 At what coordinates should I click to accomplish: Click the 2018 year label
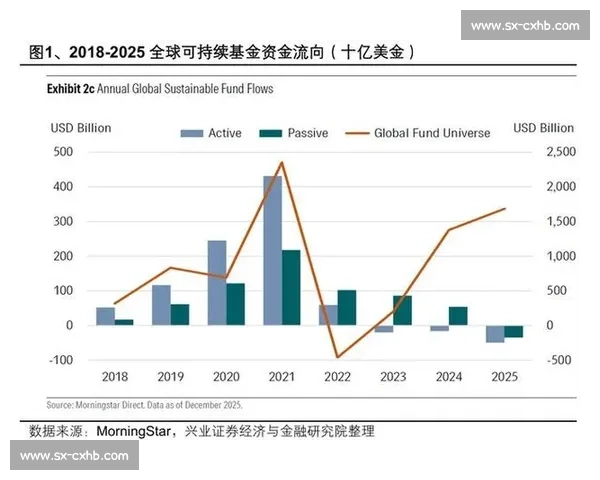tap(115, 377)
